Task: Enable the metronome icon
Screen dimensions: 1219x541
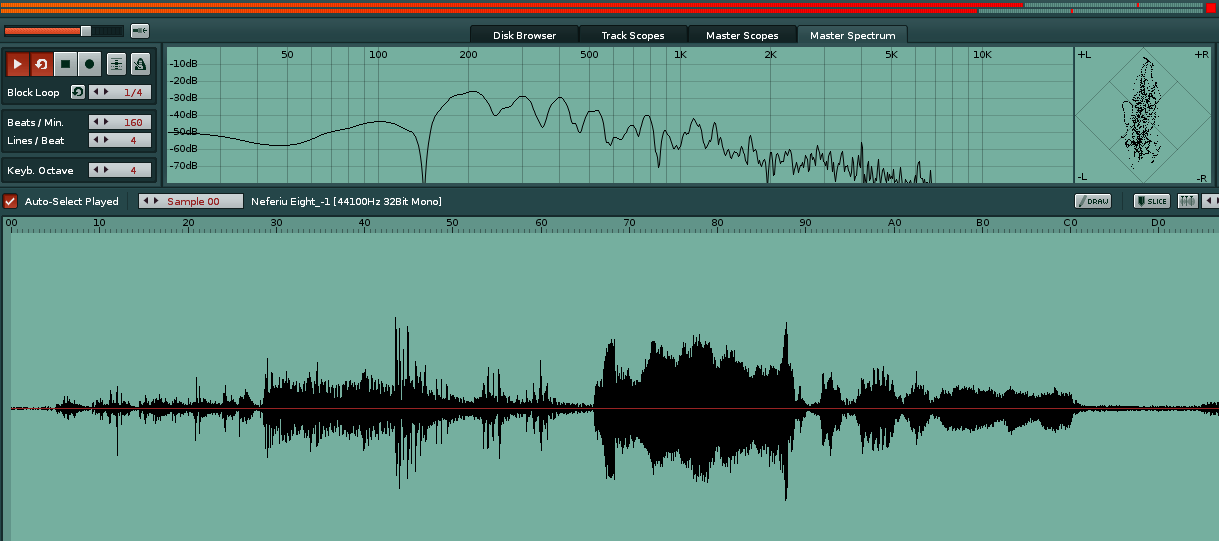Action: 140,64
